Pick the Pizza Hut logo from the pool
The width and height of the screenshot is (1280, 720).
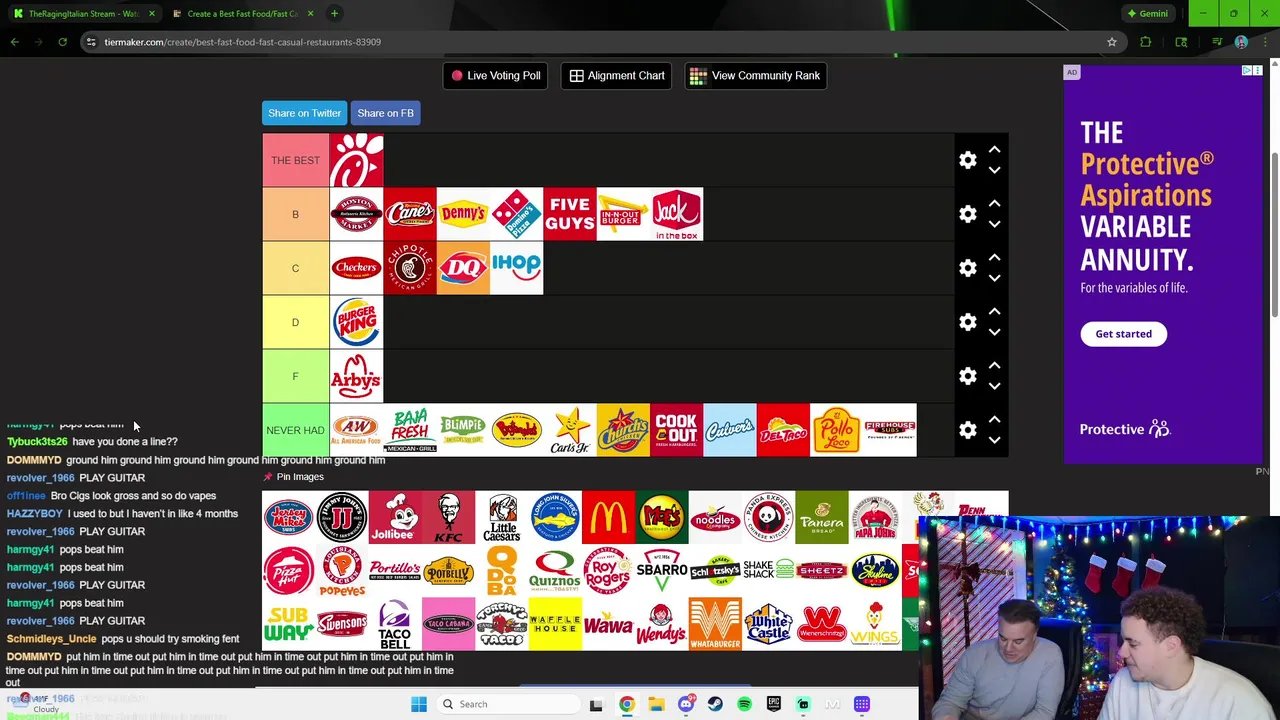click(x=288, y=571)
